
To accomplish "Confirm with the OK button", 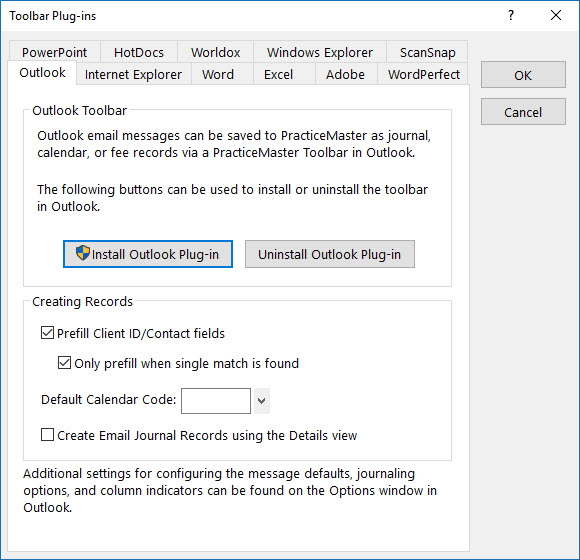I will 523,75.
